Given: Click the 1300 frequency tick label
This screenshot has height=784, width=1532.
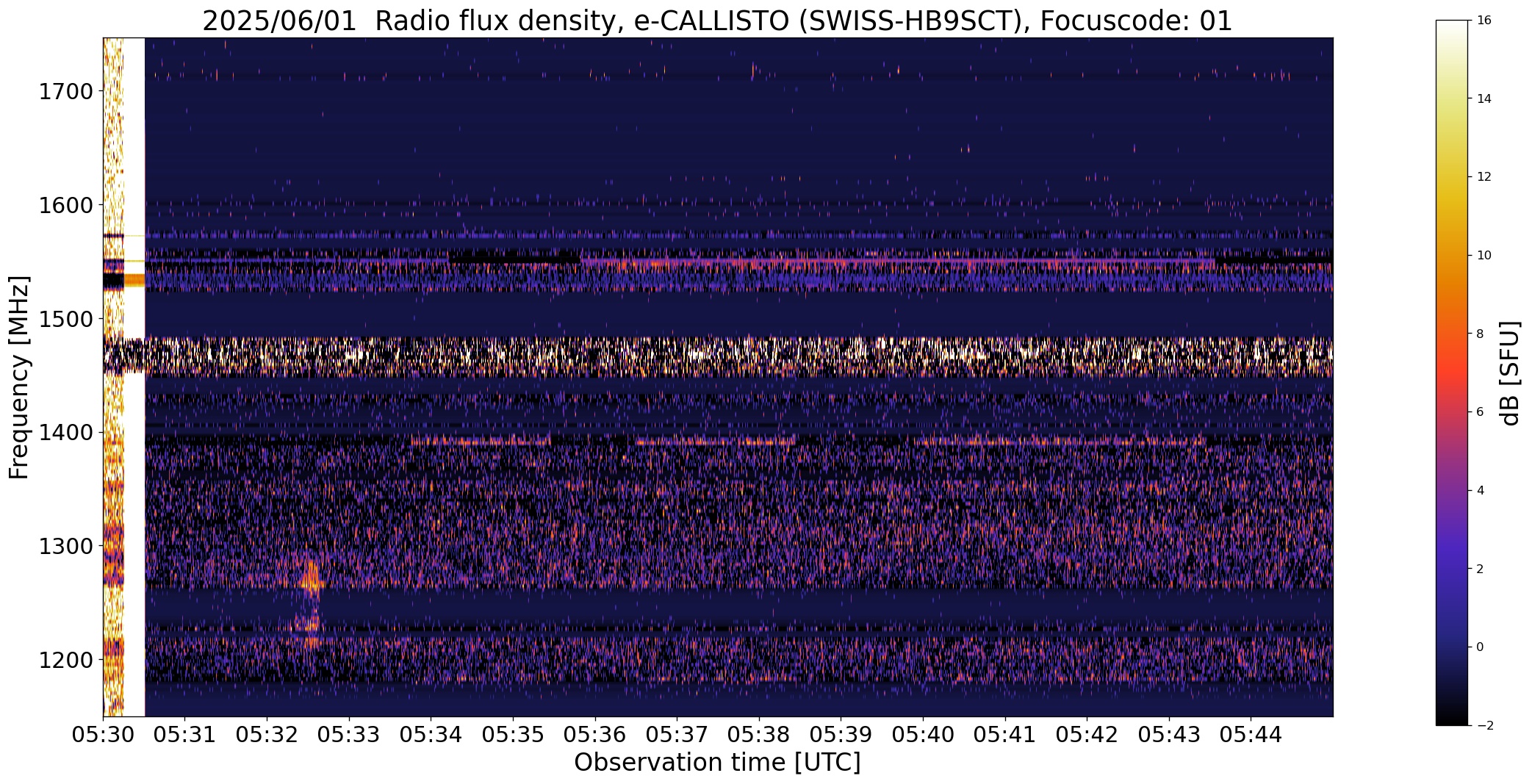Looking at the screenshot, I should point(65,546).
